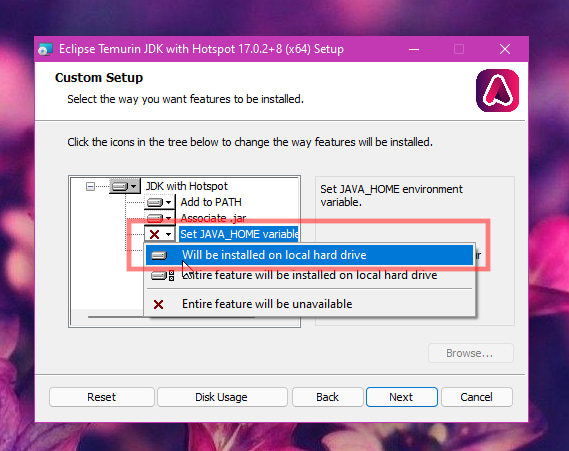
Task: Click the red X icon beside 'unavailable' entry
Action: (158, 304)
